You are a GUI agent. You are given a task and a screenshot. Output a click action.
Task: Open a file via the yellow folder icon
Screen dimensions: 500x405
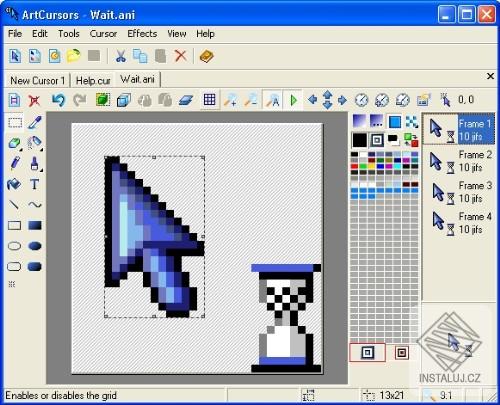pos(74,56)
